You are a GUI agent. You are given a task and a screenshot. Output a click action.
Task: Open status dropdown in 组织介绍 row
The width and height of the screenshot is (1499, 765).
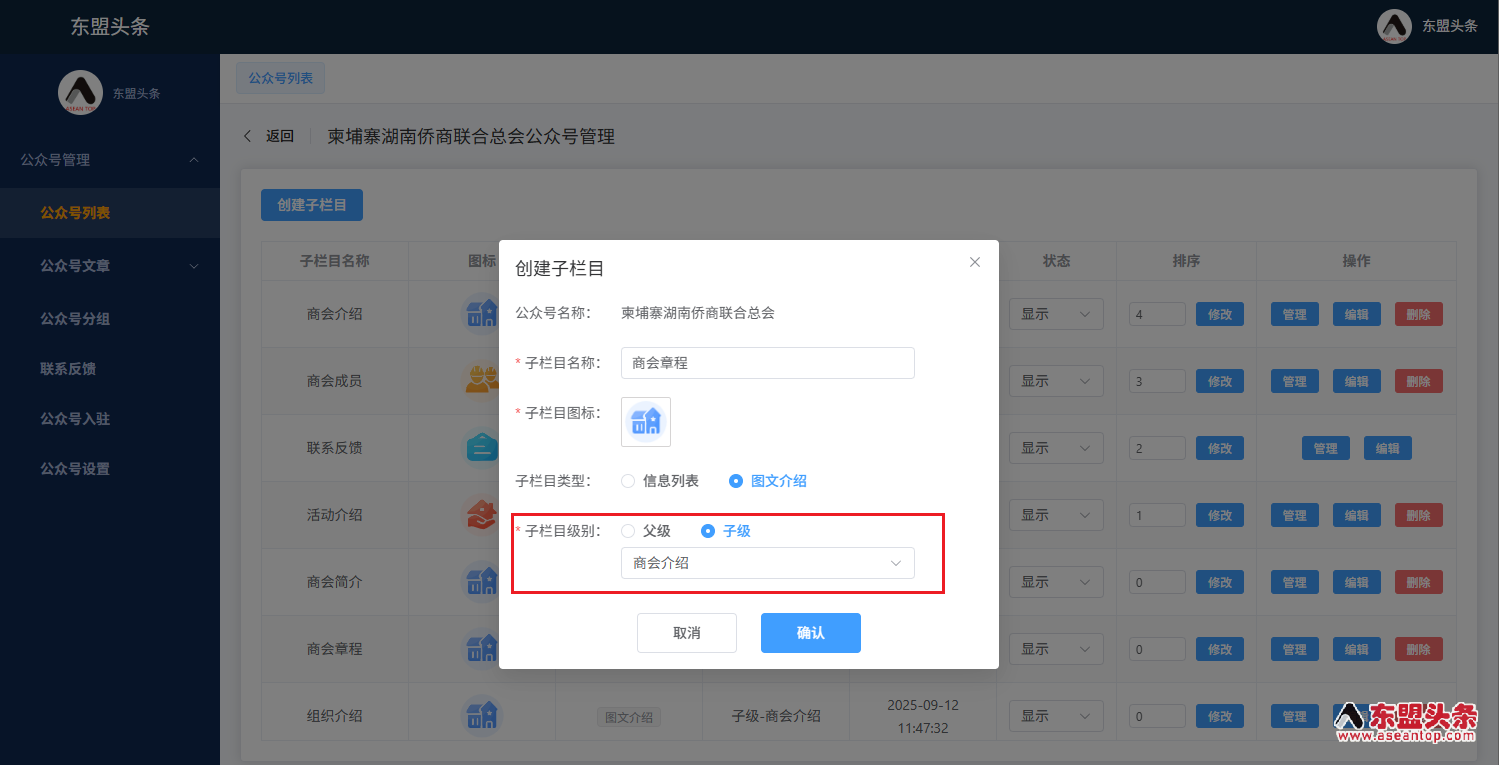click(1056, 716)
